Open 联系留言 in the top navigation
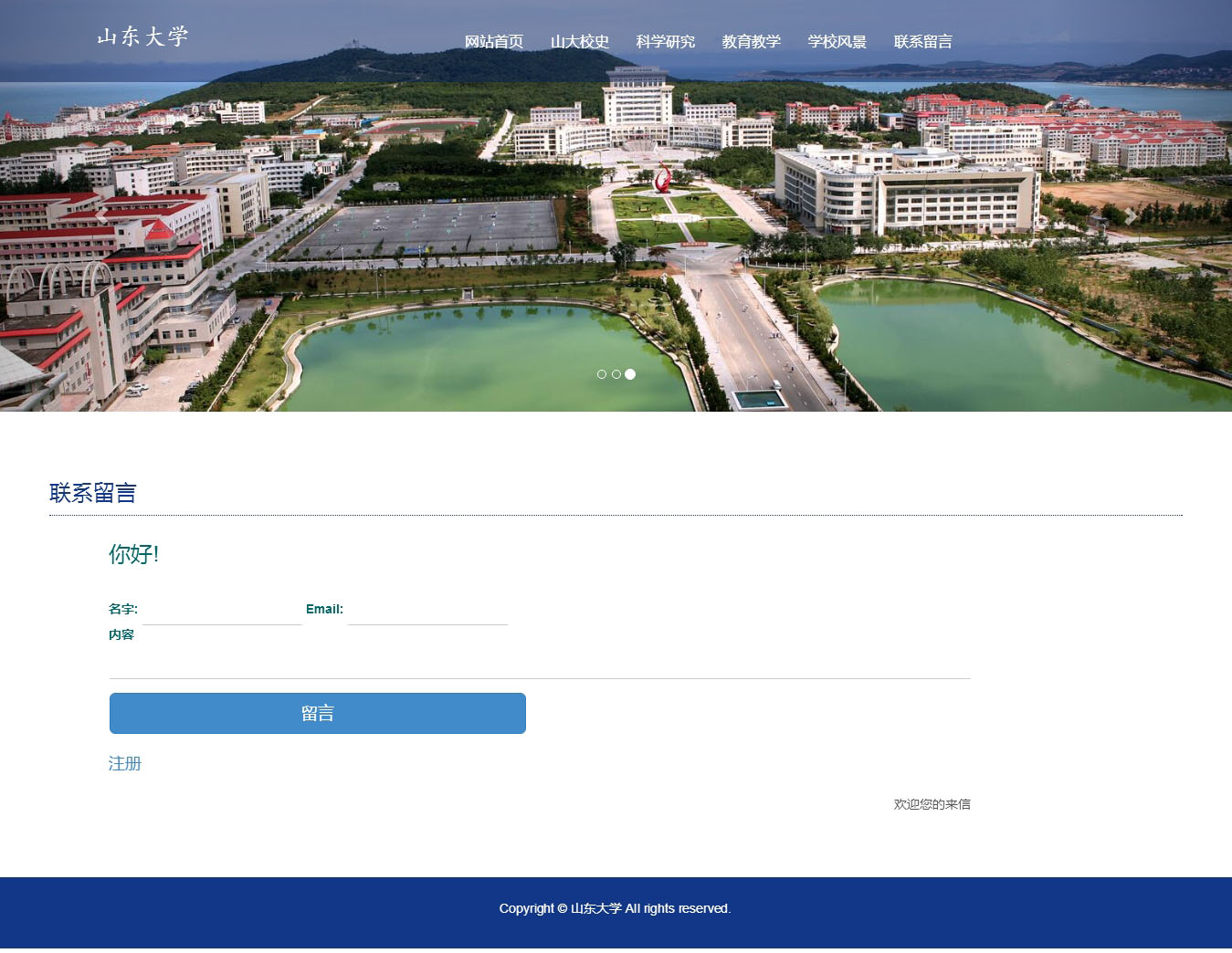The image size is (1232, 953). [x=923, y=41]
